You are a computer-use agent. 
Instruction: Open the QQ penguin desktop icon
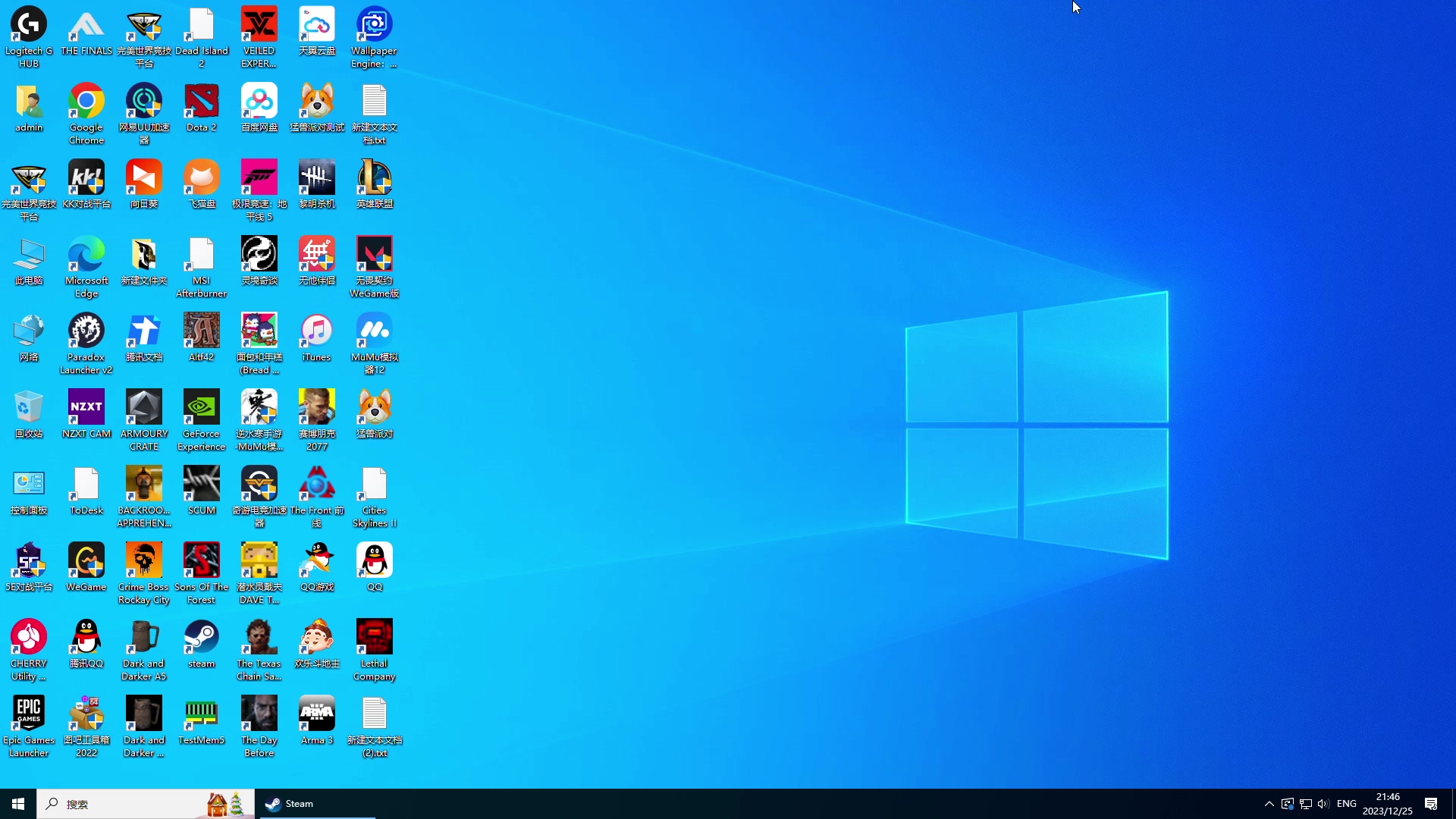point(375,566)
